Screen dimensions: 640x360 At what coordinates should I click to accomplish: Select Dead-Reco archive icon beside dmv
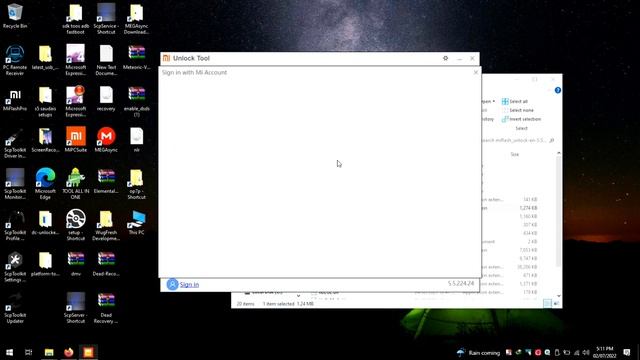tap(106, 264)
